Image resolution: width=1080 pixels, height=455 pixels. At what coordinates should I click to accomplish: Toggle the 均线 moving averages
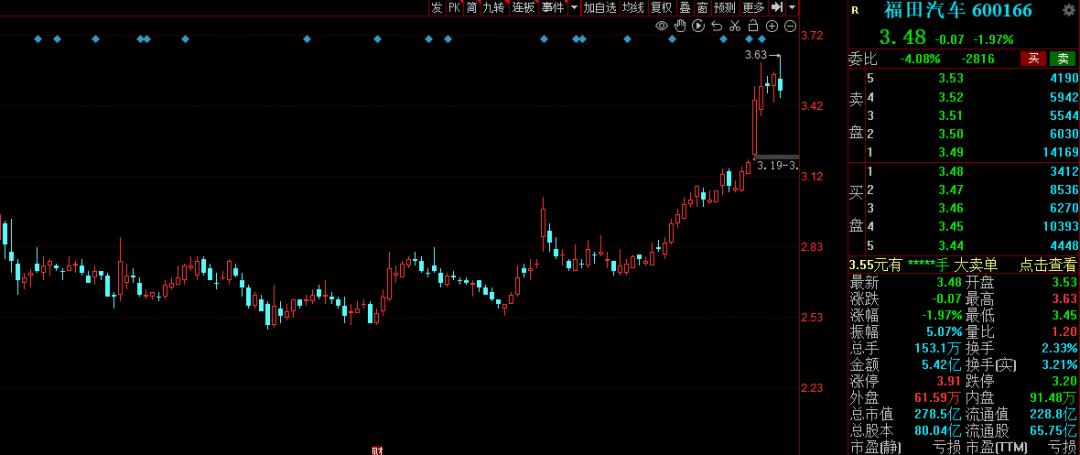[633, 8]
